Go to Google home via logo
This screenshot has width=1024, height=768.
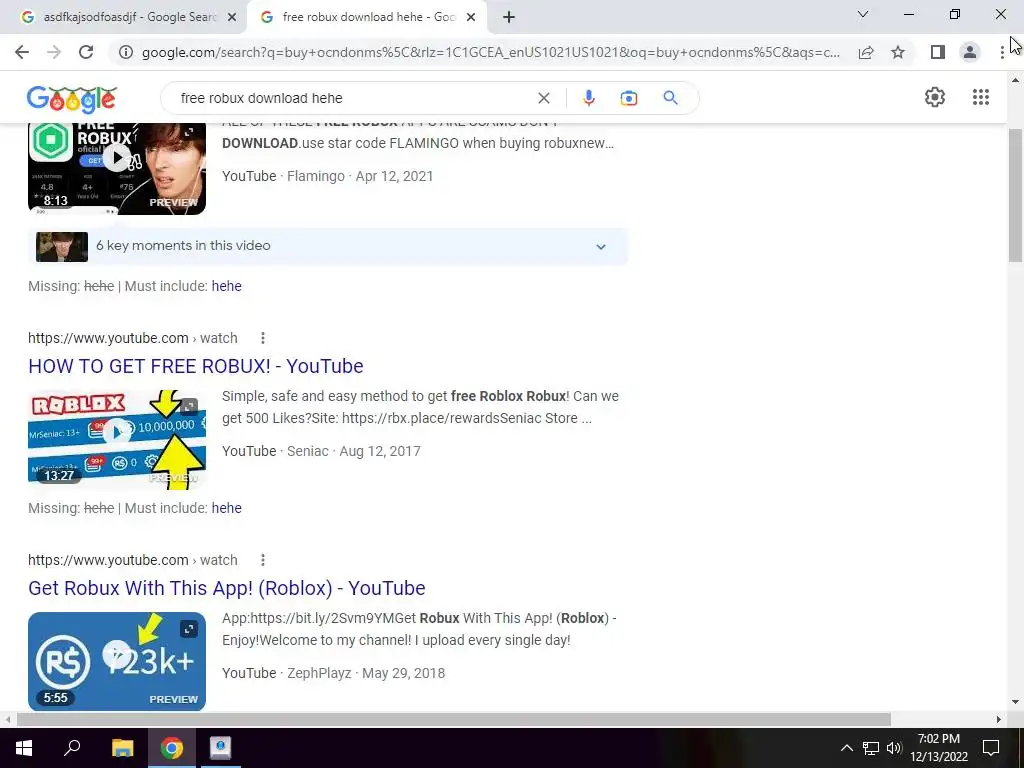72,99
